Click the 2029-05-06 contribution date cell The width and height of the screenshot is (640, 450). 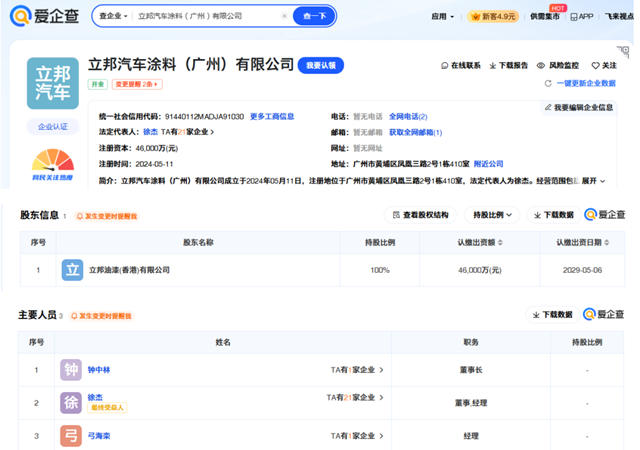pyautogui.click(x=582, y=270)
